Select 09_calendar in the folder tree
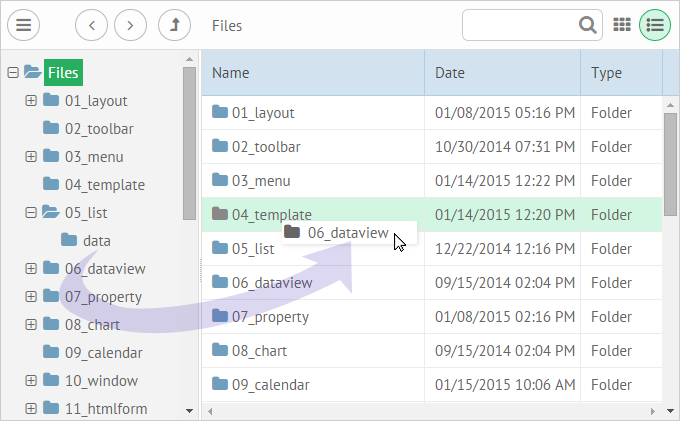The image size is (680, 421). (x=103, y=353)
